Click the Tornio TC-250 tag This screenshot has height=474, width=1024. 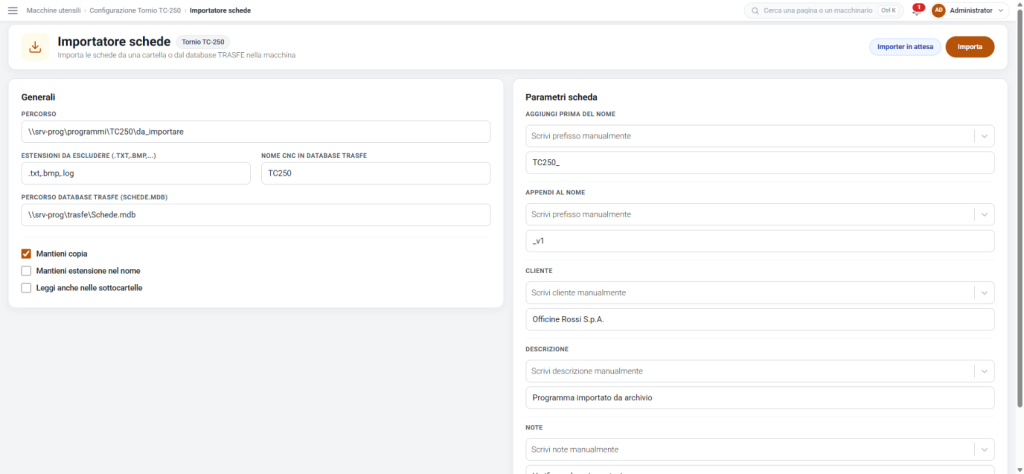pos(203,42)
